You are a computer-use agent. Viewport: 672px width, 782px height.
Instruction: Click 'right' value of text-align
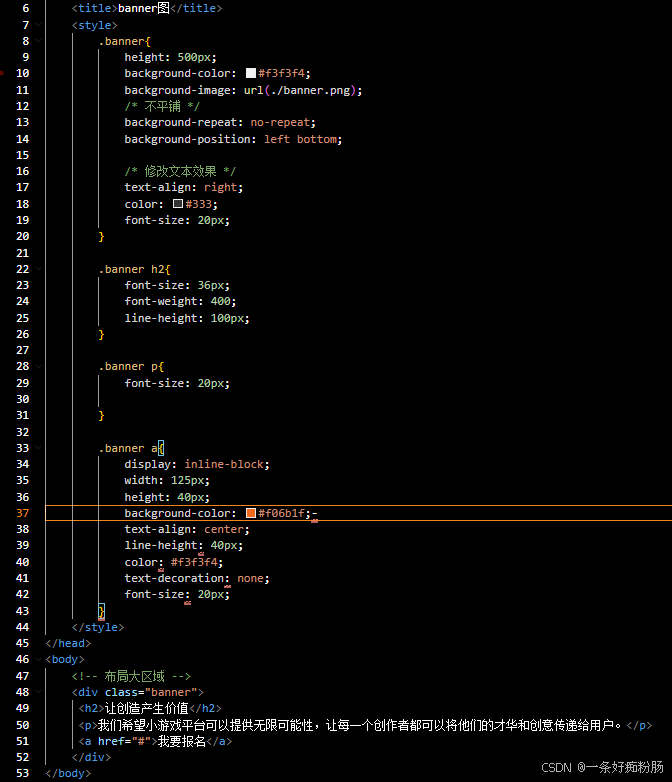click(221, 187)
